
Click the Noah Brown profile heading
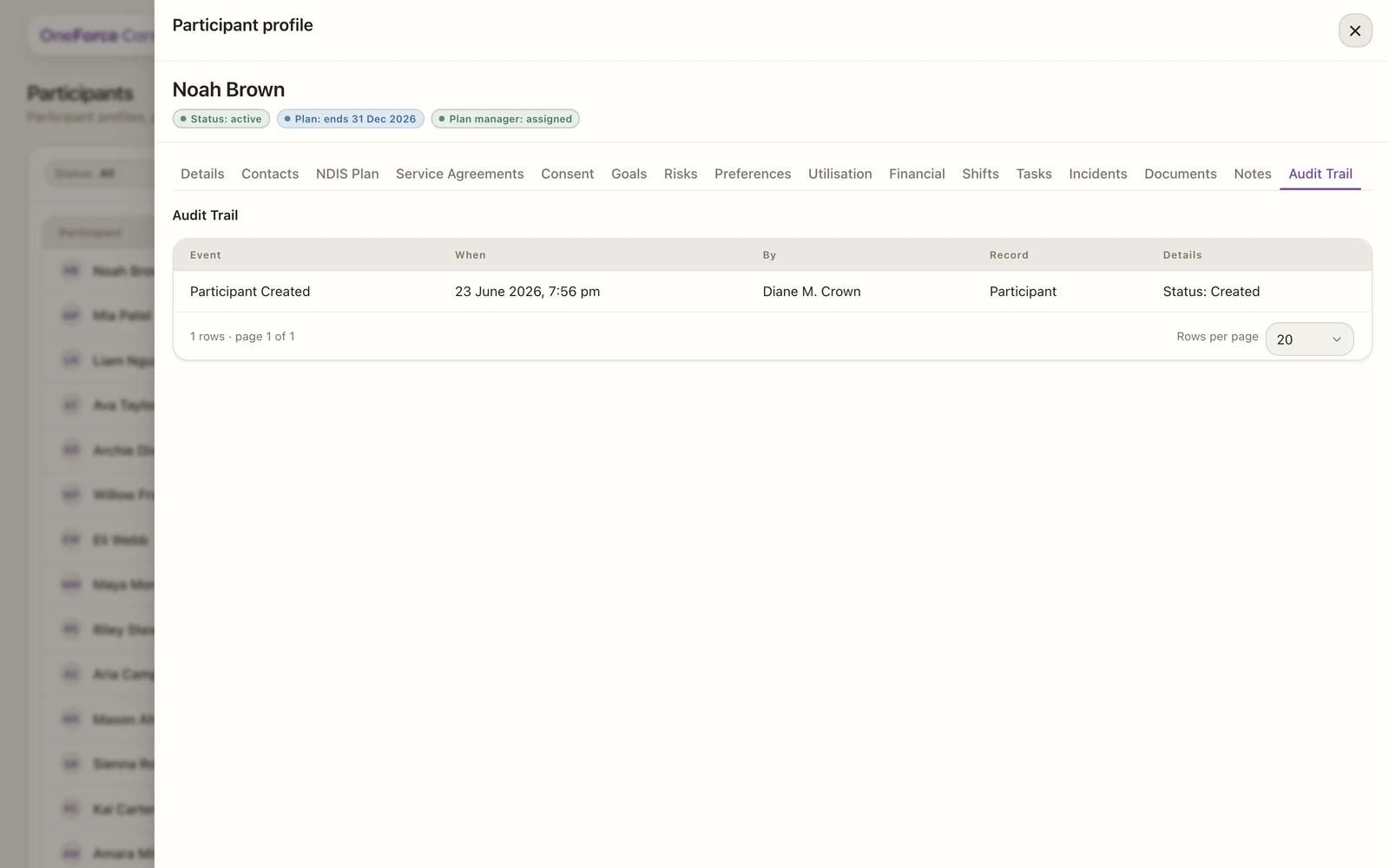pyautogui.click(x=228, y=89)
